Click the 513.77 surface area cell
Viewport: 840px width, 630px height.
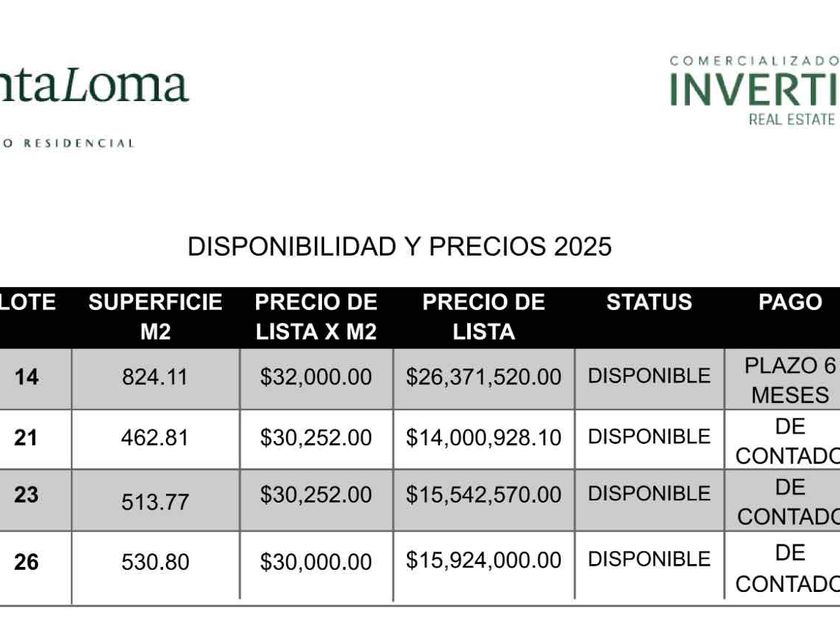pyautogui.click(x=155, y=501)
